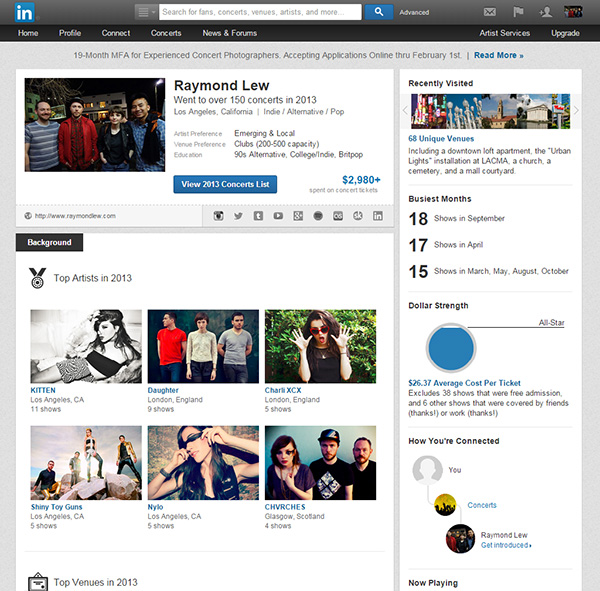Viewport: 600px width, 591px height.
Task: Open the Google Plus icon
Action: 298,216
